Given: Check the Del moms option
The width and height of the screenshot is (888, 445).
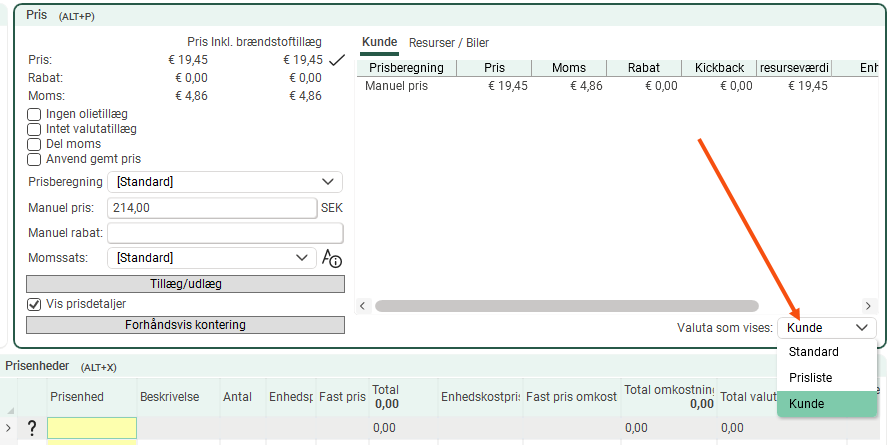Looking at the screenshot, I should click(34, 144).
